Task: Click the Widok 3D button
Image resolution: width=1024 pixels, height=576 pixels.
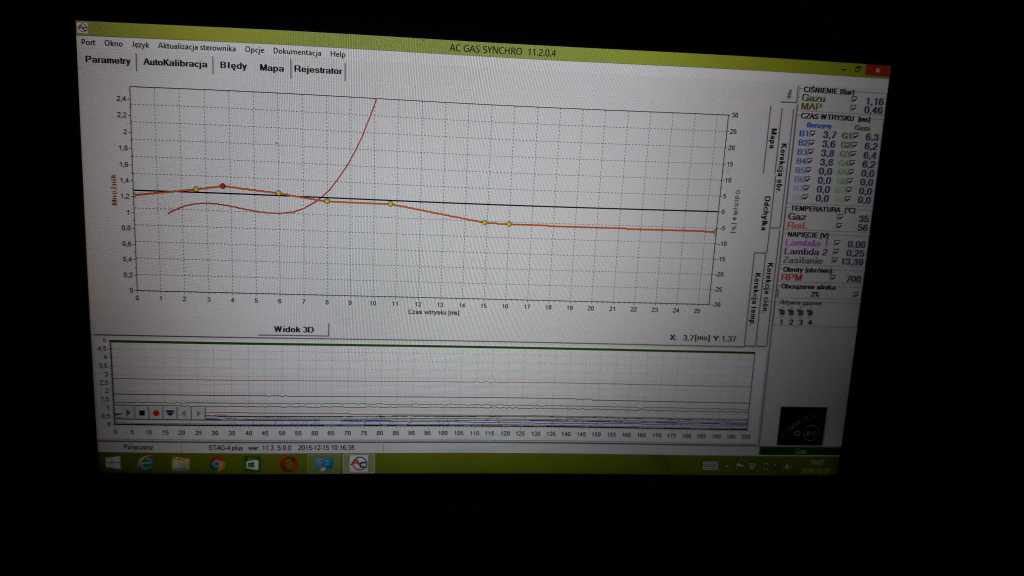Action: (293, 328)
